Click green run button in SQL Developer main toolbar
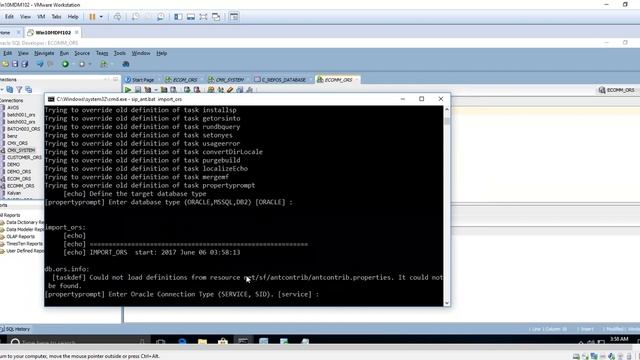Screen dimensions: 640x360 coord(65,64)
